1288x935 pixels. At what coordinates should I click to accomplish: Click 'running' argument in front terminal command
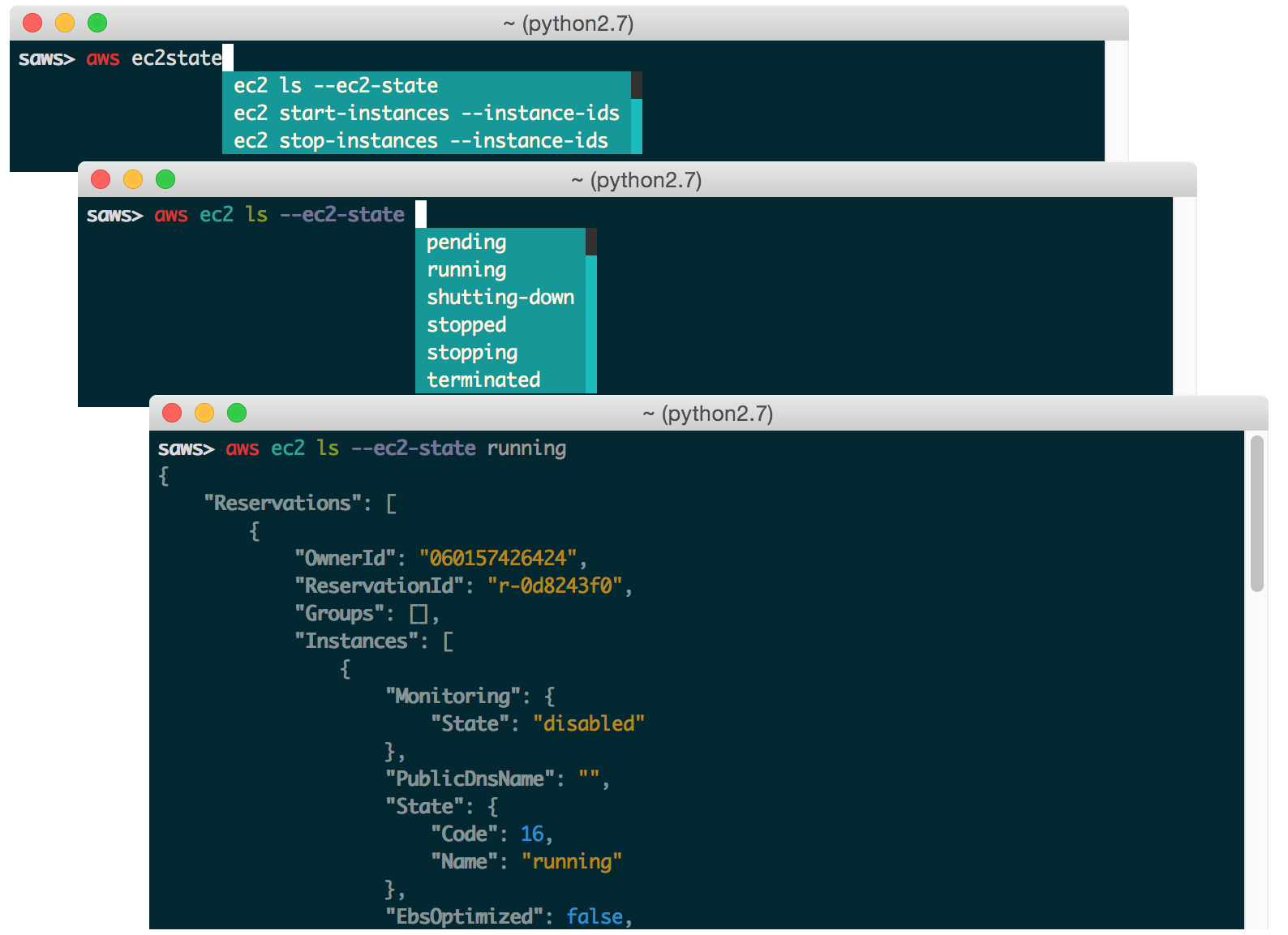point(526,448)
